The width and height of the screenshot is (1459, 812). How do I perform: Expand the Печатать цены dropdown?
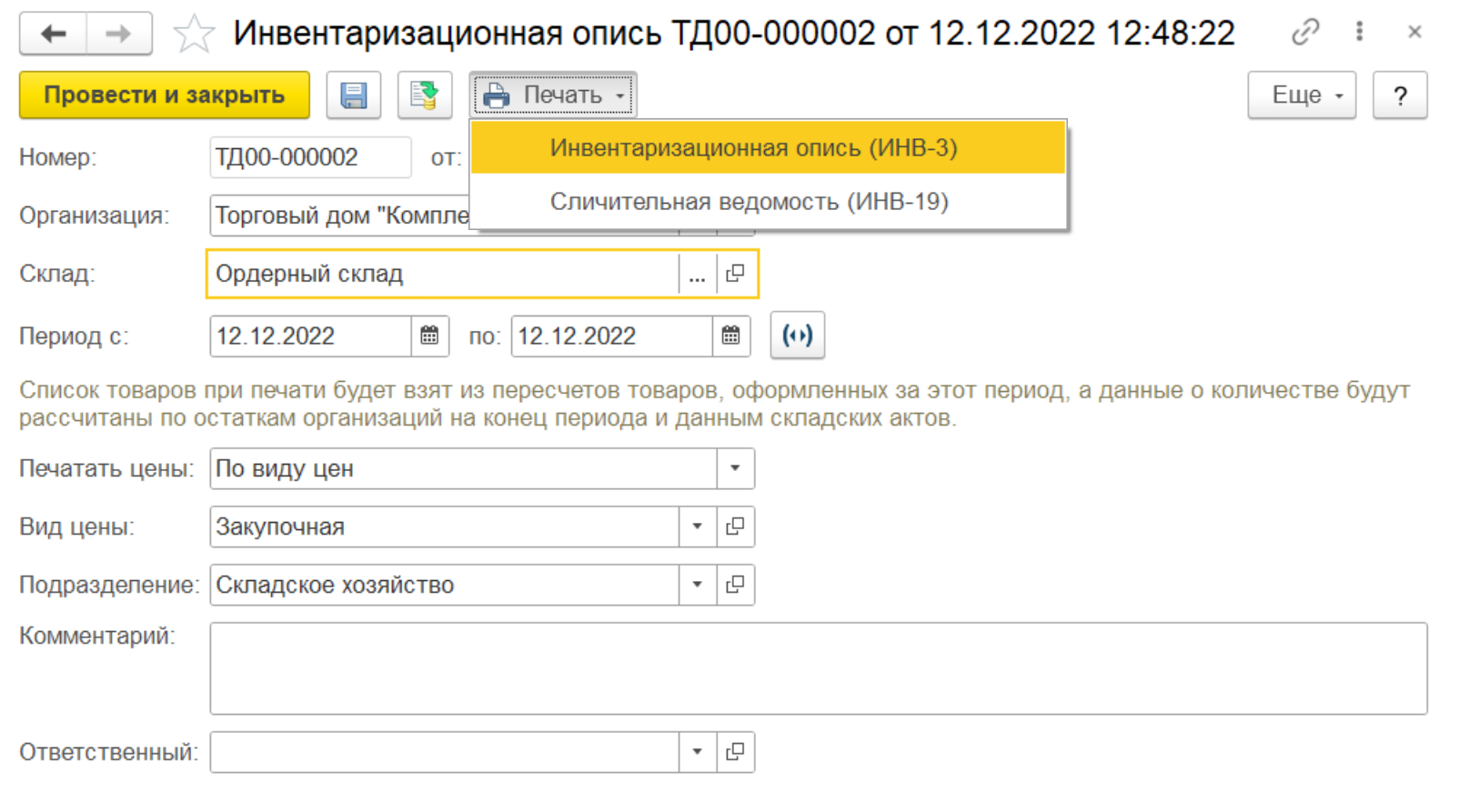(x=735, y=469)
